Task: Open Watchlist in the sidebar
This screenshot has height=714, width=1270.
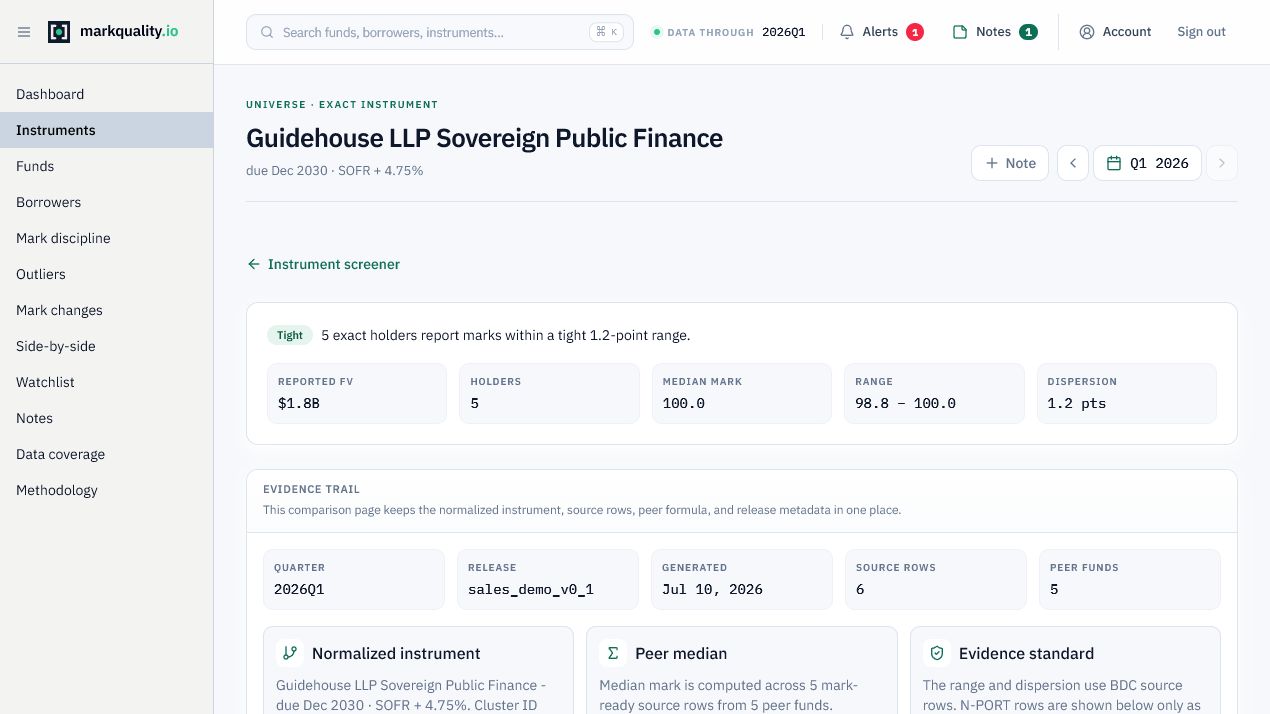Action: tap(106, 382)
